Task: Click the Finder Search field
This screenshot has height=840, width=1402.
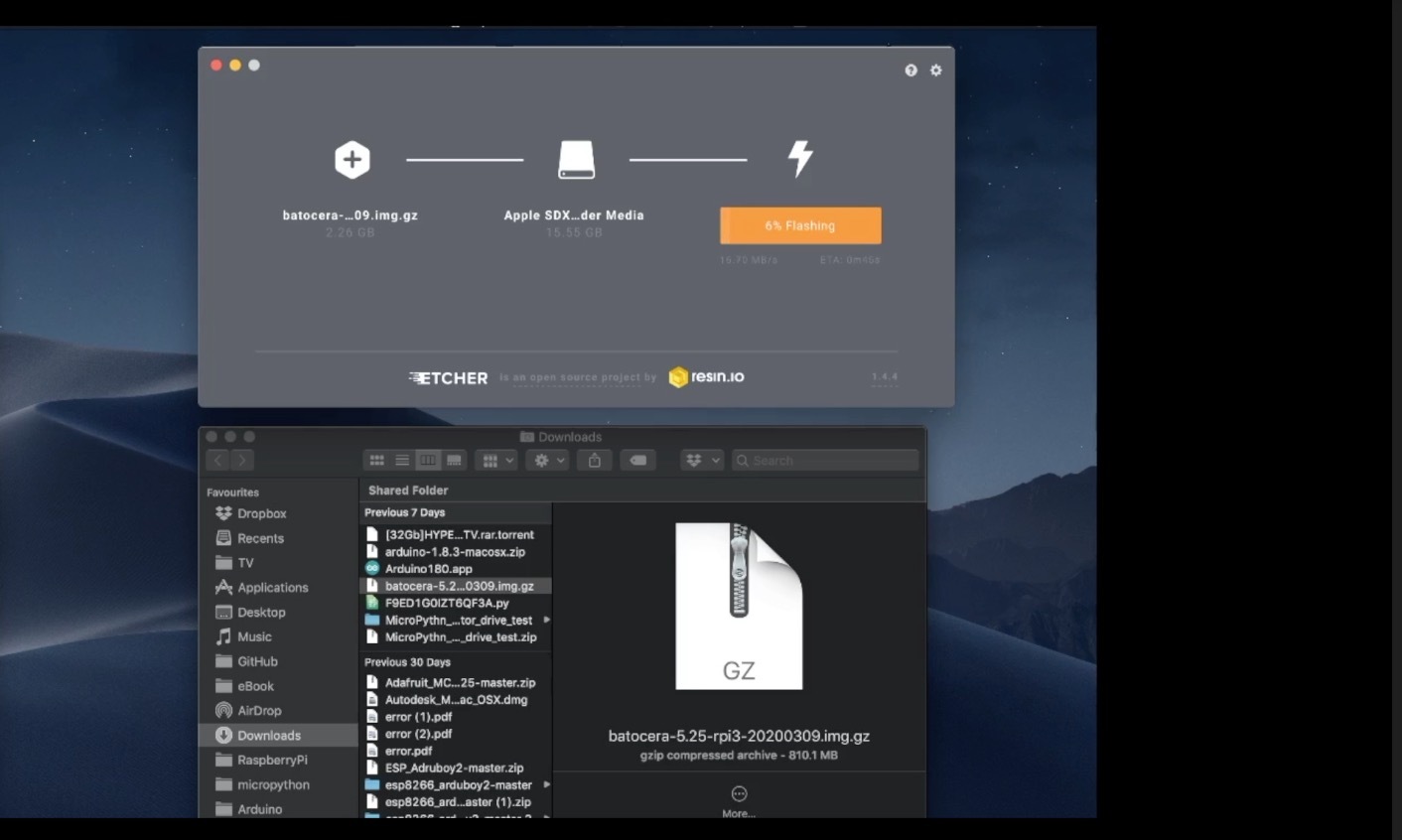Action: click(825, 461)
